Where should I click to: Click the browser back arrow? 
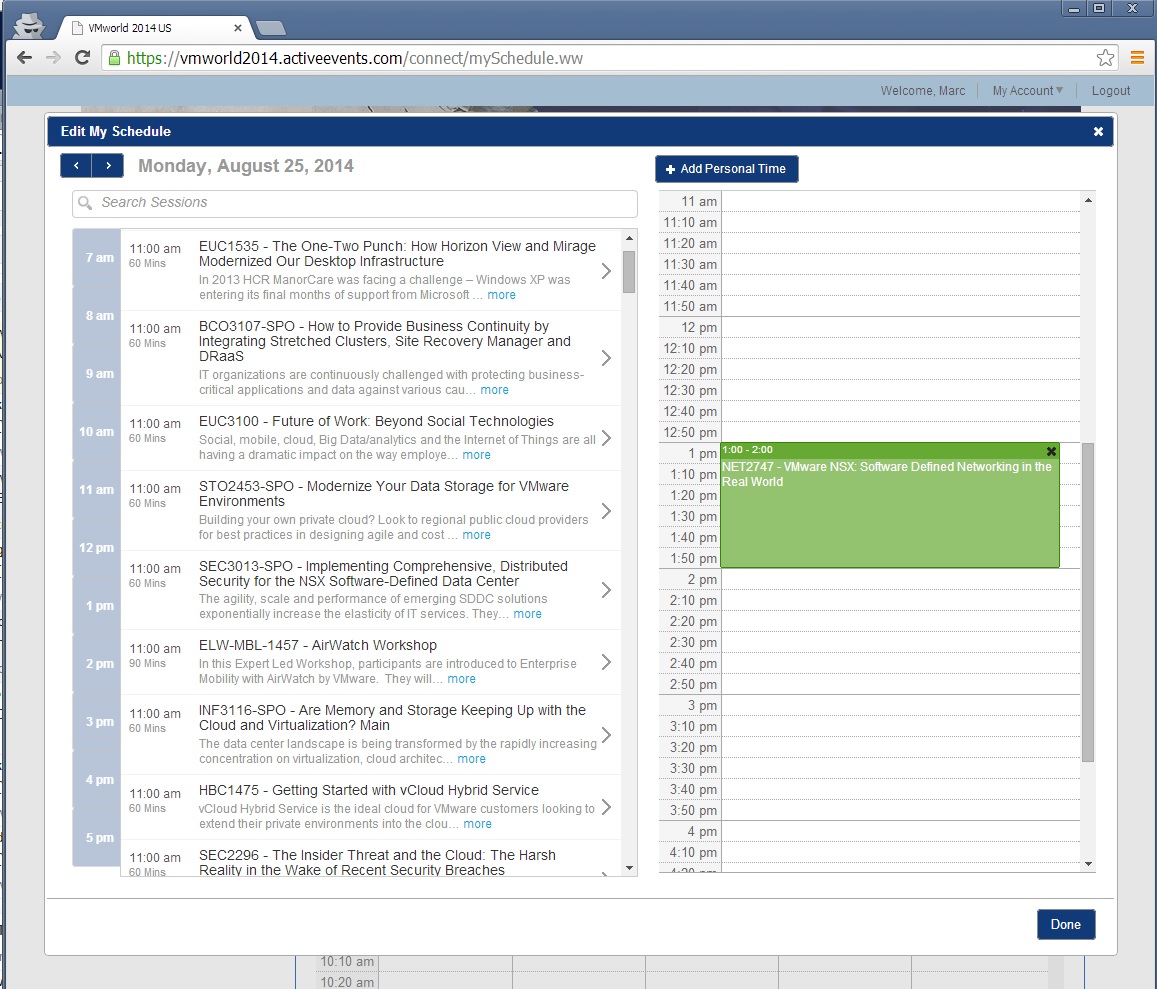pos(25,58)
